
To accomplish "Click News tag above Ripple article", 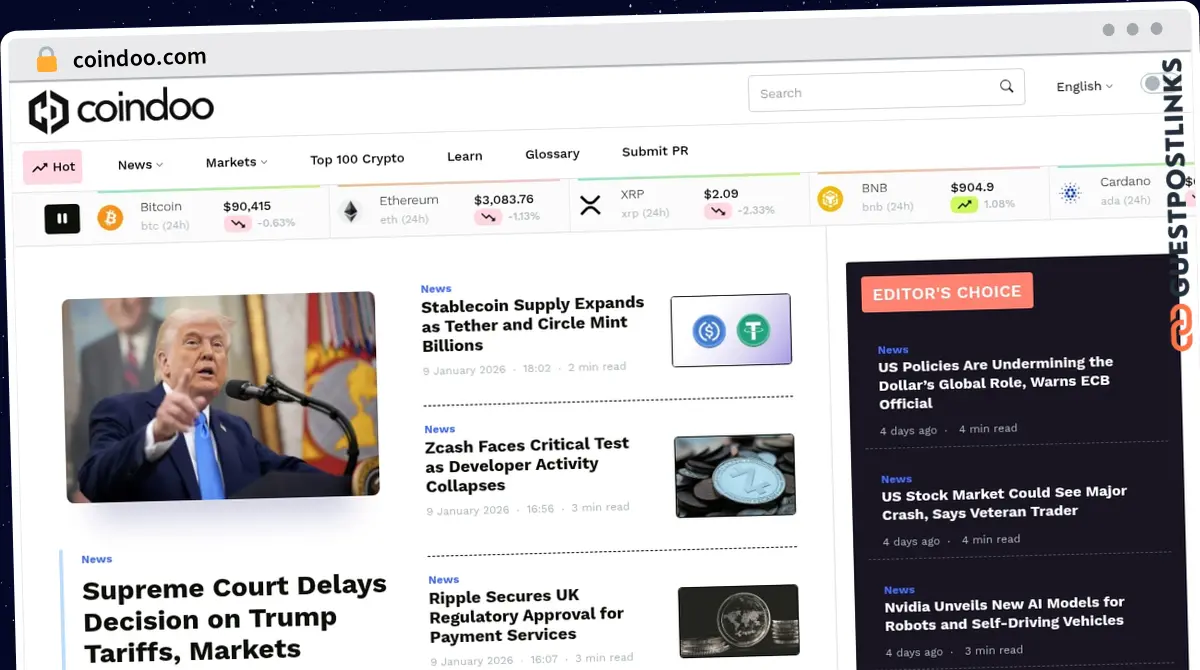I will pyautogui.click(x=444, y=579).
